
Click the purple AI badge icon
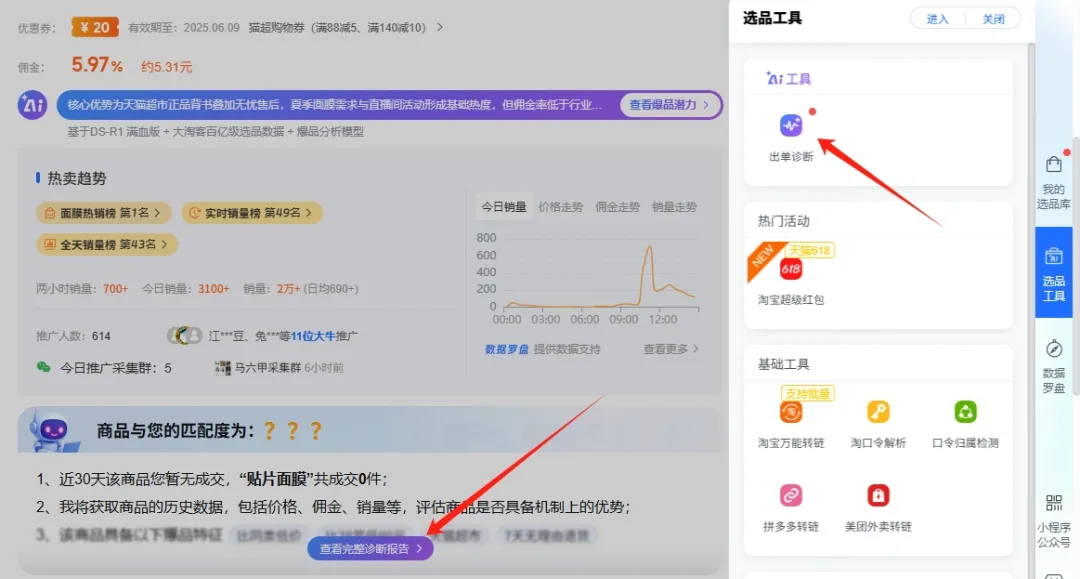32,105
